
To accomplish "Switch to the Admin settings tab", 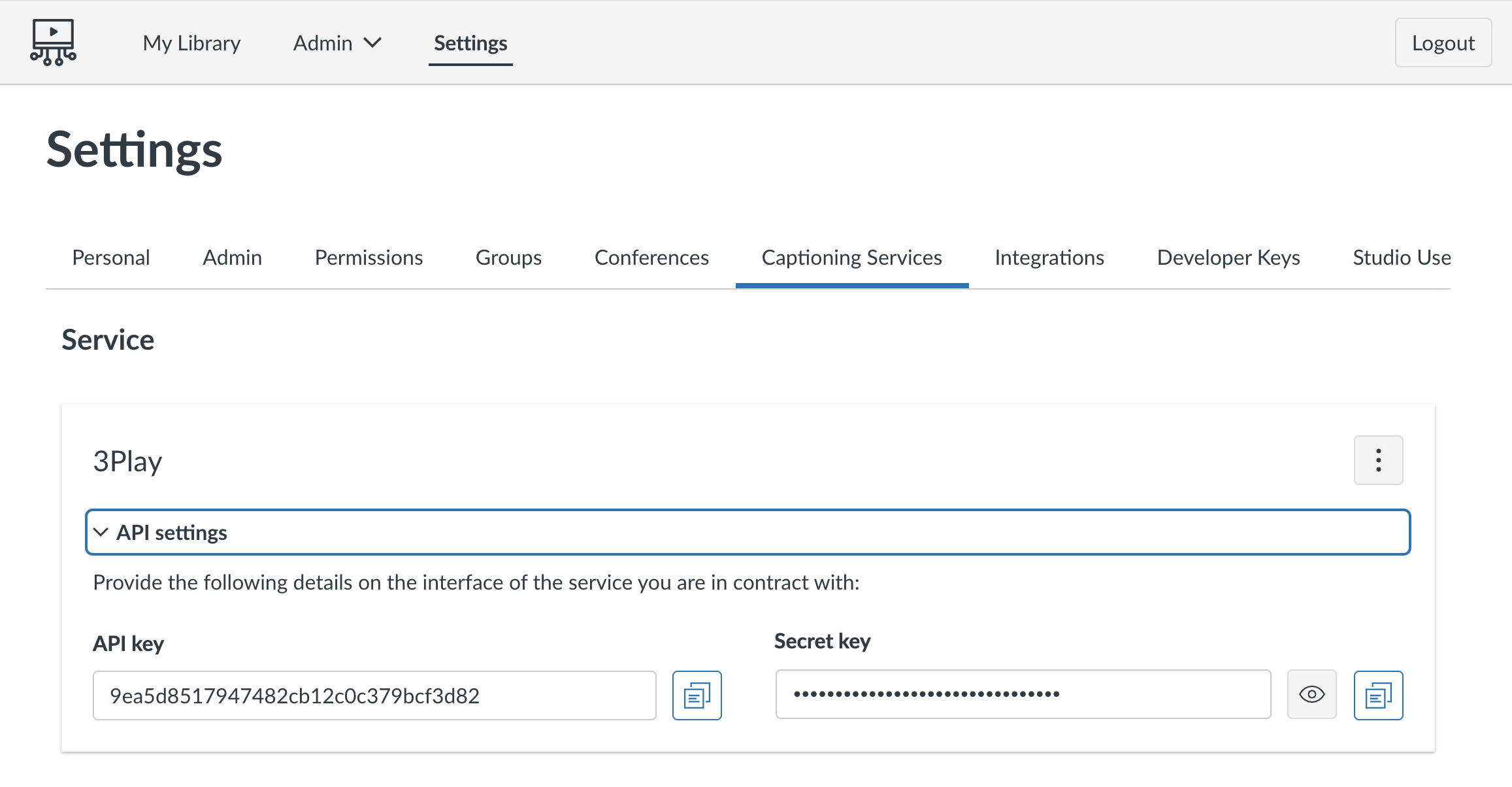I will 232,258.
